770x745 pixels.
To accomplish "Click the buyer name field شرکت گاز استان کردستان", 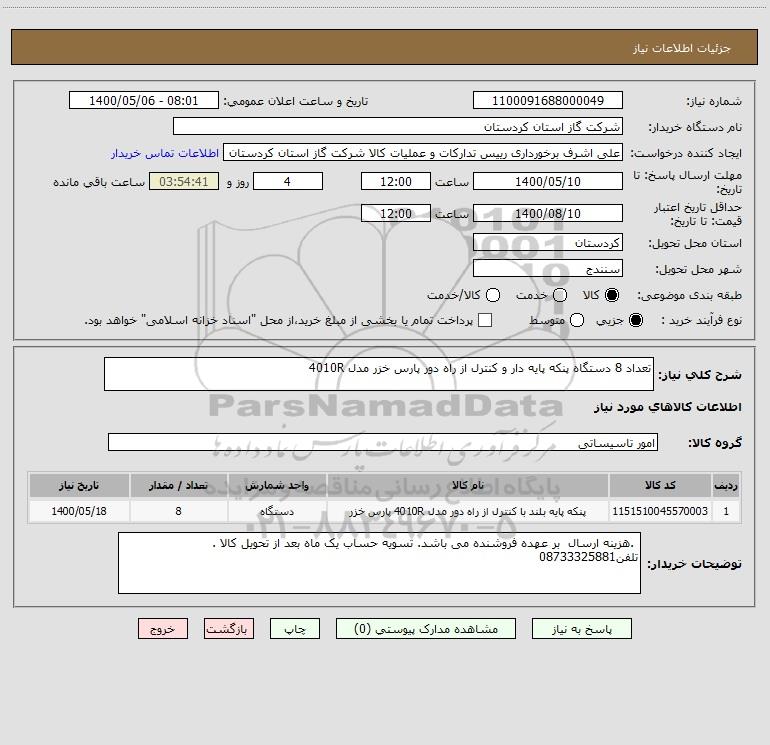I will pos(398,126).
